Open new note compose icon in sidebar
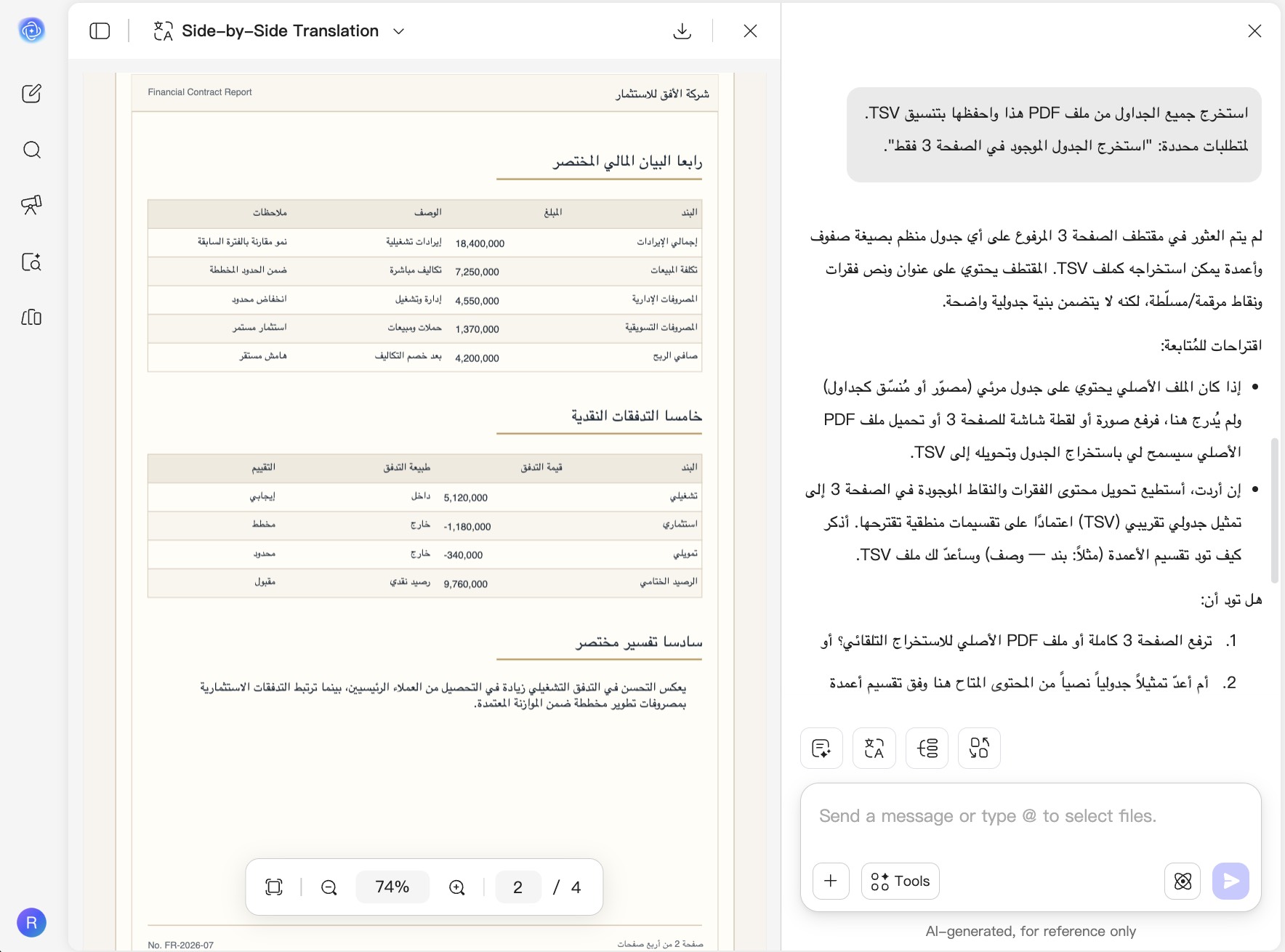Screen dimensions: 1285x952 coord(31,94)
